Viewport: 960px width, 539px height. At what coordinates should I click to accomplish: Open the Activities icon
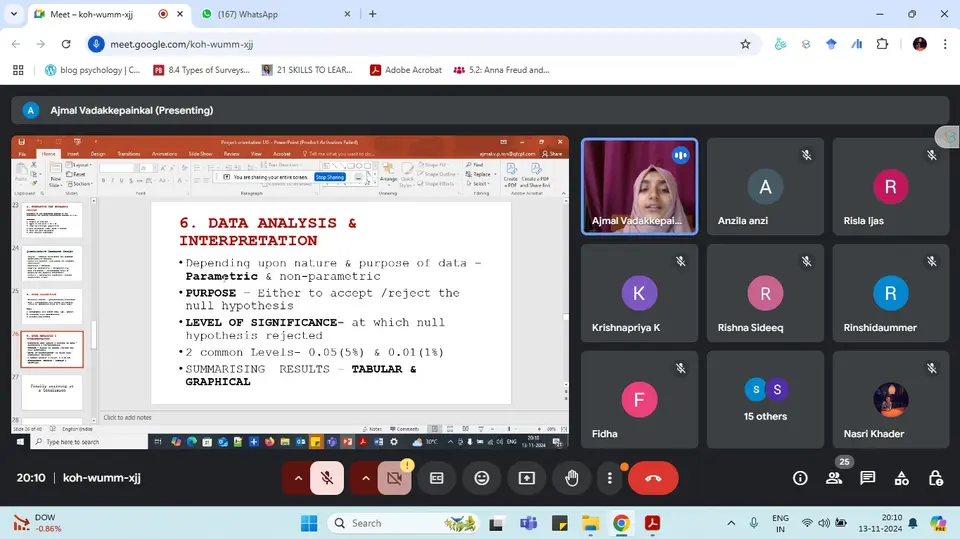[x=901, y=478]
